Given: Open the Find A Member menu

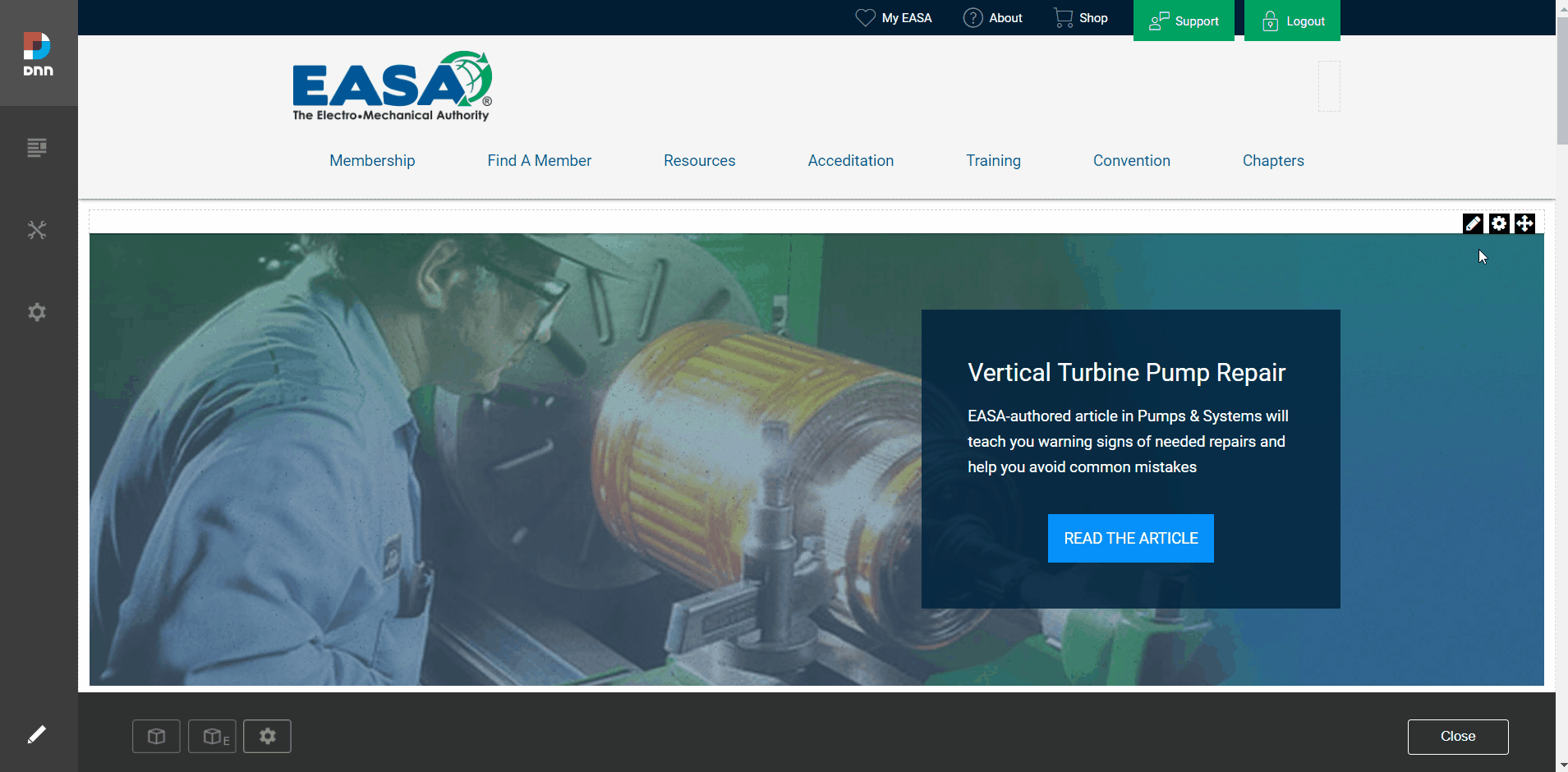Looking at the screenshot, I should (x=539, y=161).
